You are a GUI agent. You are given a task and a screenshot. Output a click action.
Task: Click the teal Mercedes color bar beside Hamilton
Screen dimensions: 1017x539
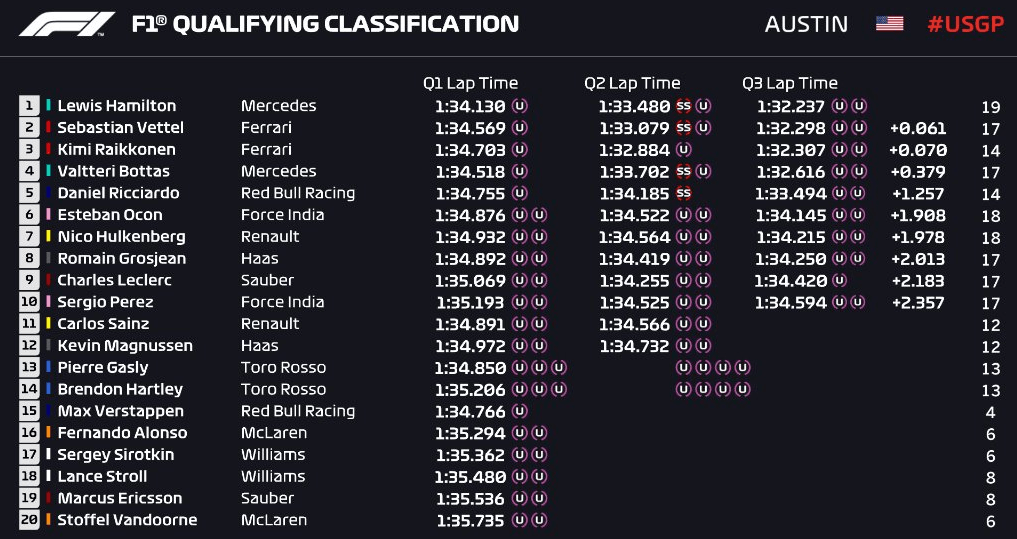(49, 105)
